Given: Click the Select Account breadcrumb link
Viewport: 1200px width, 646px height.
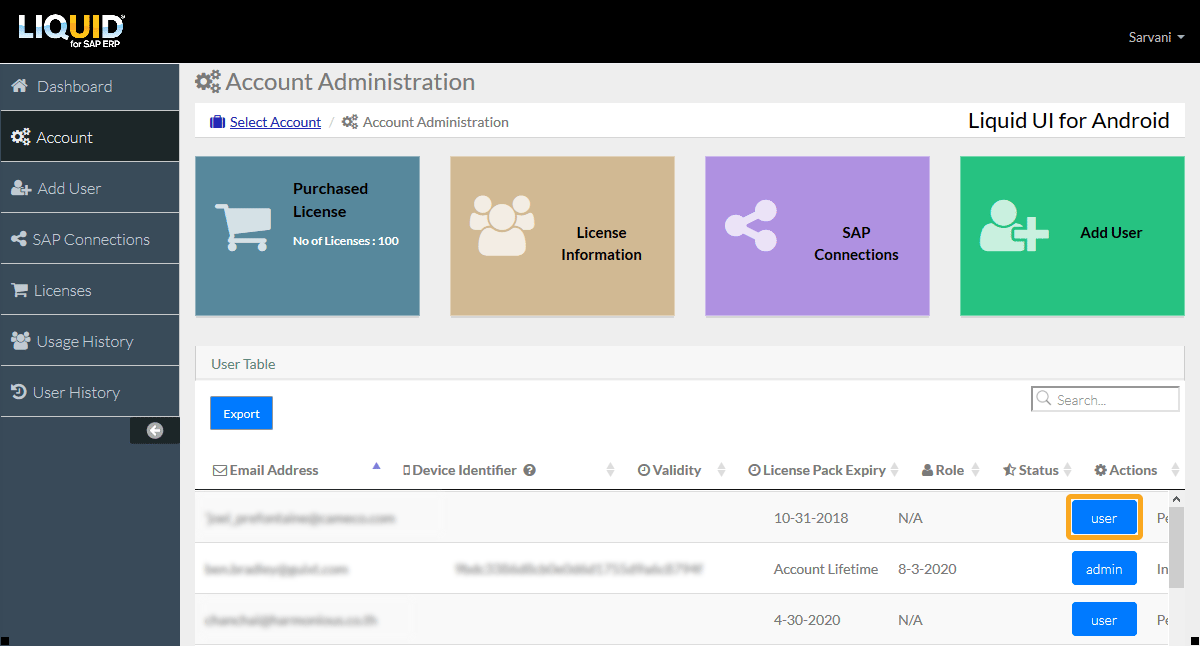Looking at the screenshot, I should click(275, 122).
